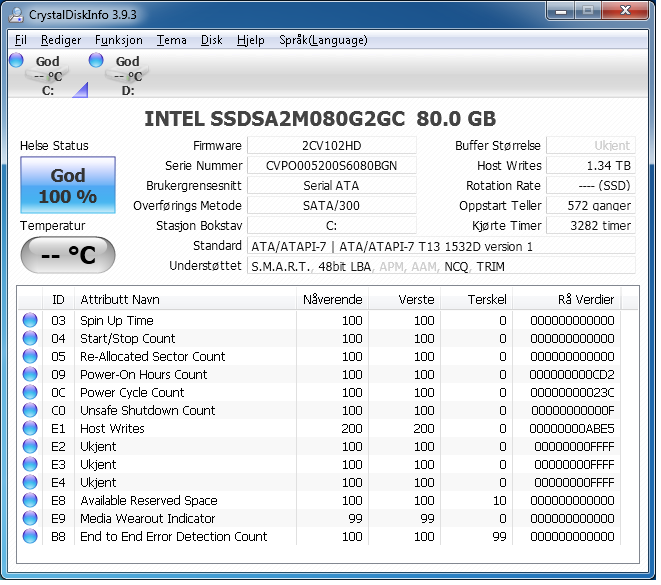Click raw value 00000000023C
This screenshot has width=661, height=585.
coord(572,392)
